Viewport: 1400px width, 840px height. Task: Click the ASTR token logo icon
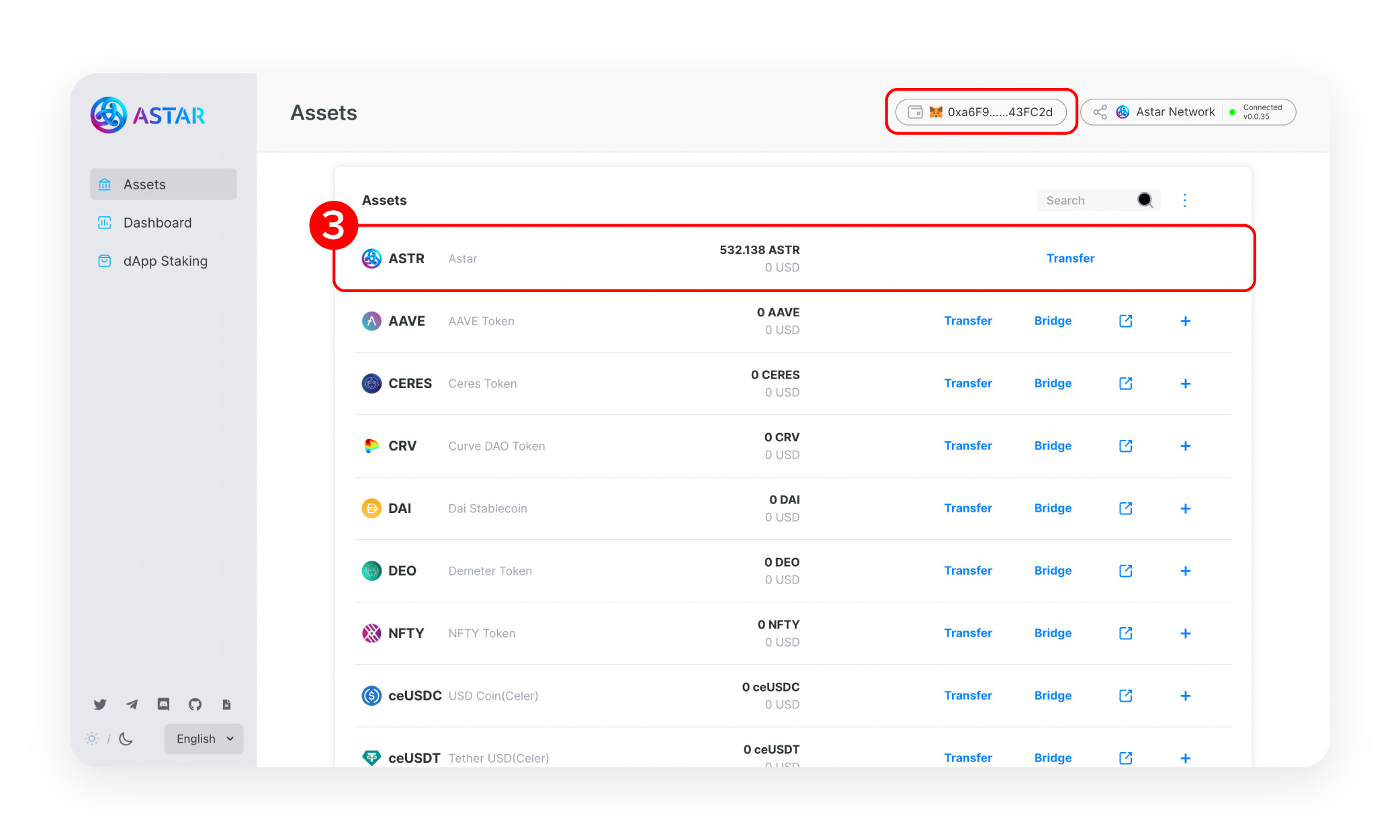(371, 259)
